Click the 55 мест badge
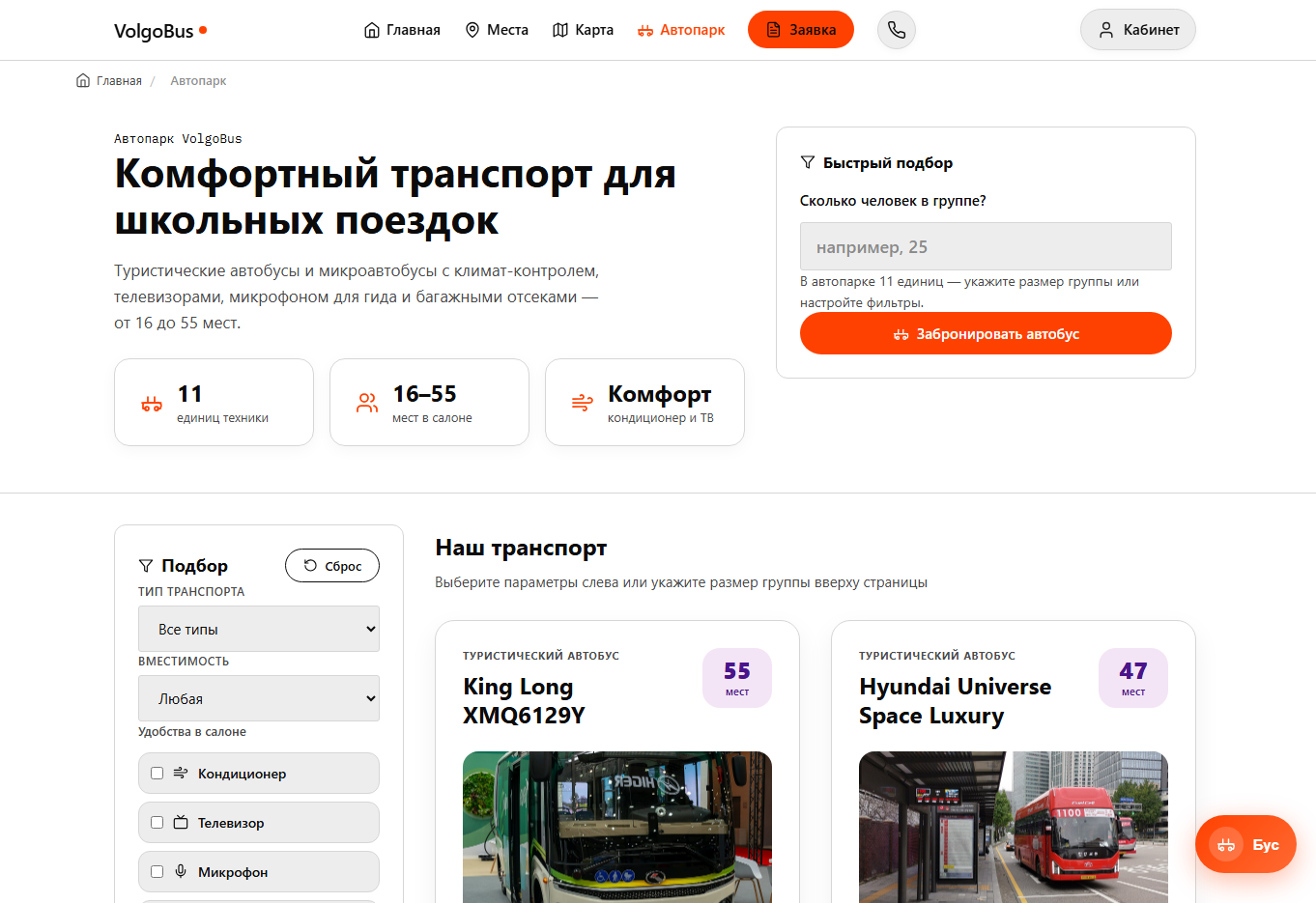Viewport: 1316px width, 903px height. [737, 678]
